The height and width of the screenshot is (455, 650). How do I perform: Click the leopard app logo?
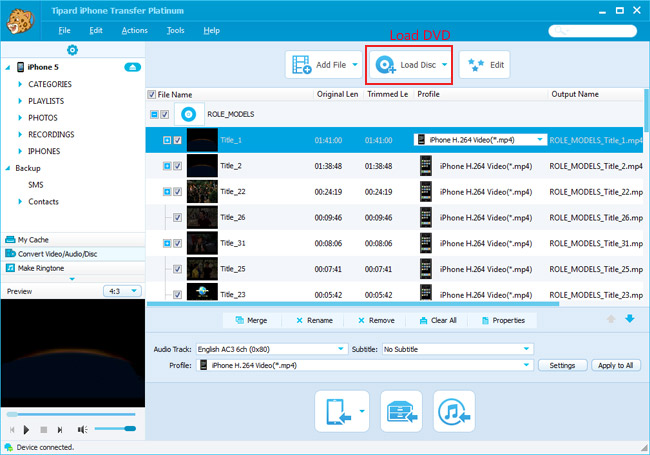(x=20, y=21)
